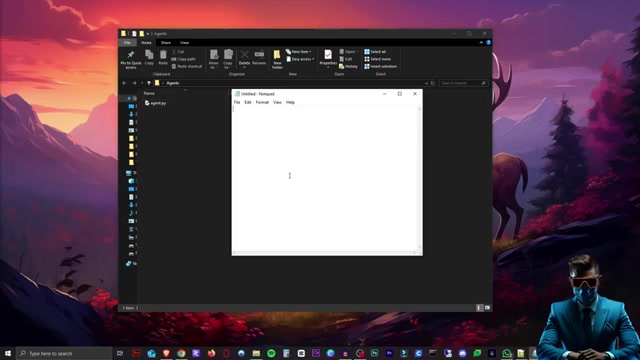Switch to details view in status bar
The width and height of the screenshot is (640, 360).
(x=480, y=308)
